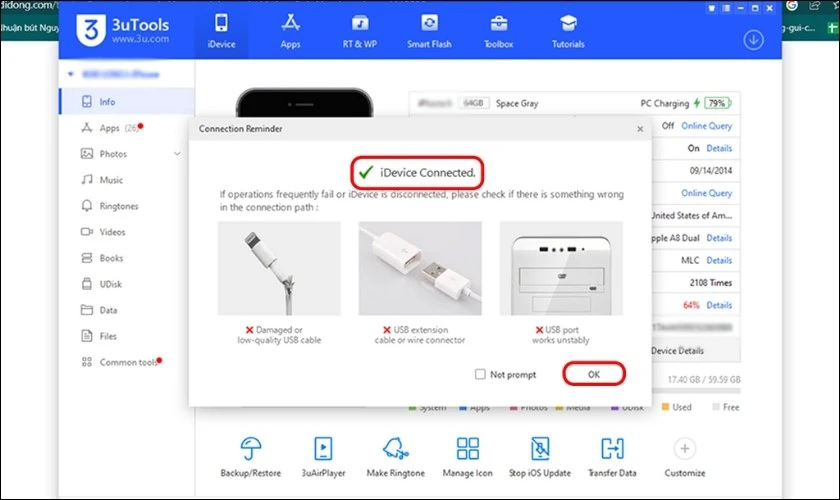840x500 pixels.
Task: Click Online Query below 09/14/2014
Action: click(x=706, y=193)
